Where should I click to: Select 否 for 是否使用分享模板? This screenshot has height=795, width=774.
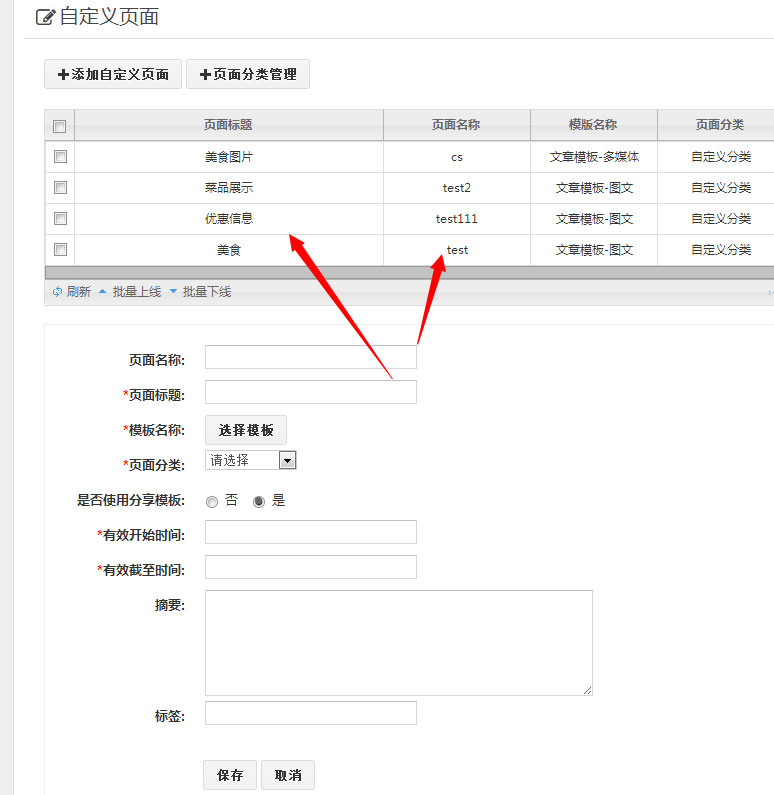[x=212, y=501]
